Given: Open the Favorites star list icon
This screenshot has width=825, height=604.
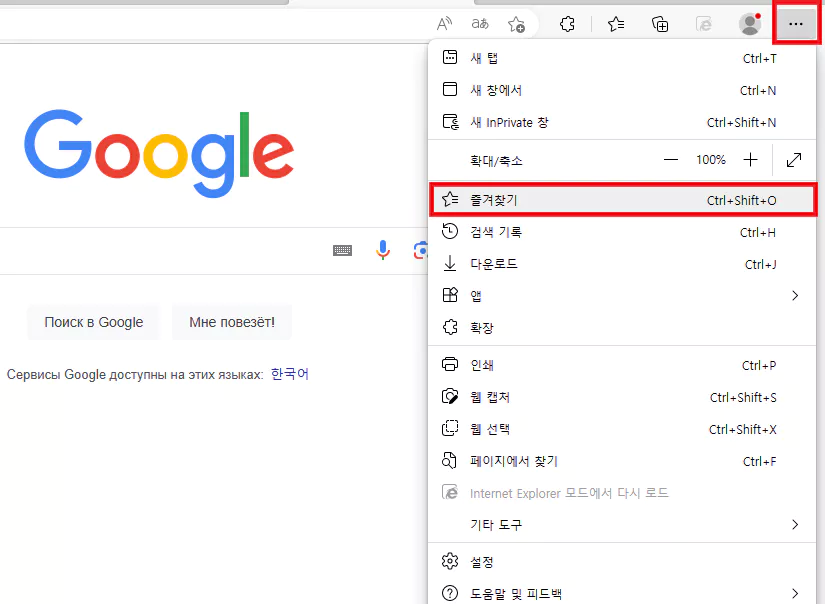Looking at the screenshot, I should (x=615, y=23).
